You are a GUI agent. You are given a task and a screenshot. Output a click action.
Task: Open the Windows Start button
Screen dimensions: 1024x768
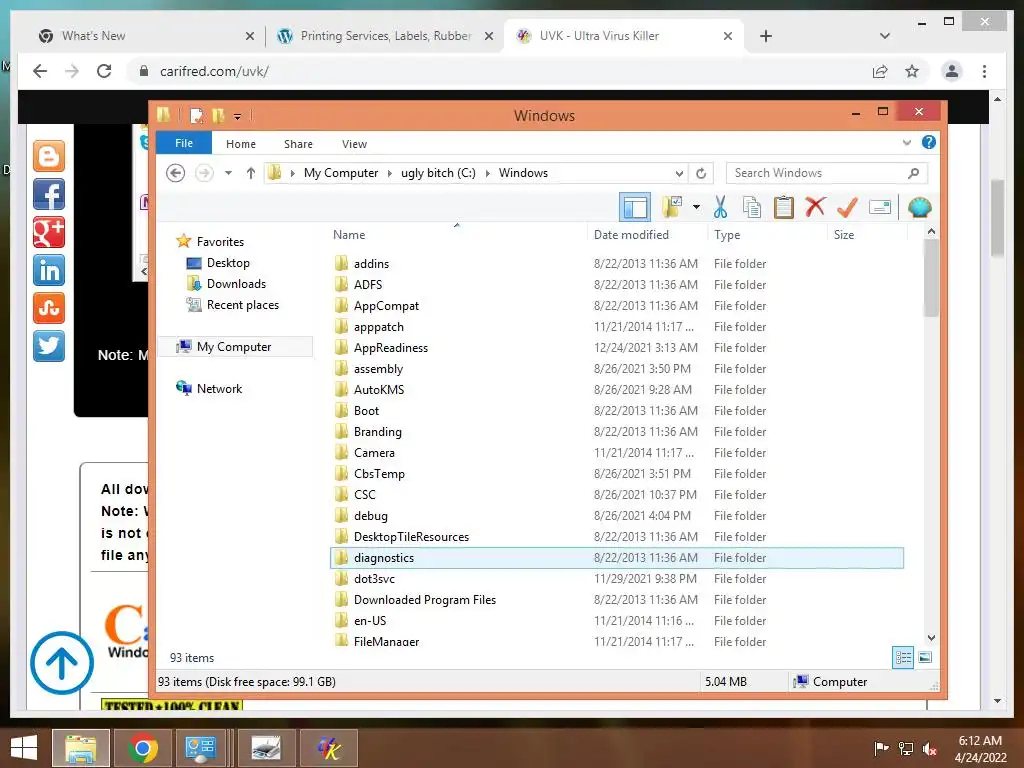coord(24,748)
